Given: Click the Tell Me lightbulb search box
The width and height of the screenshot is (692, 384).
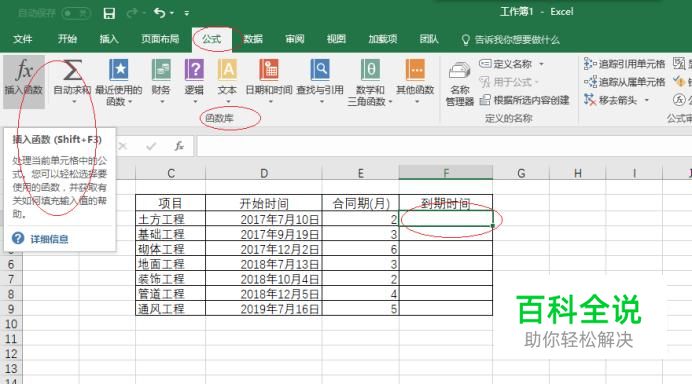Looking at the screenshot, I should point(511,40).
